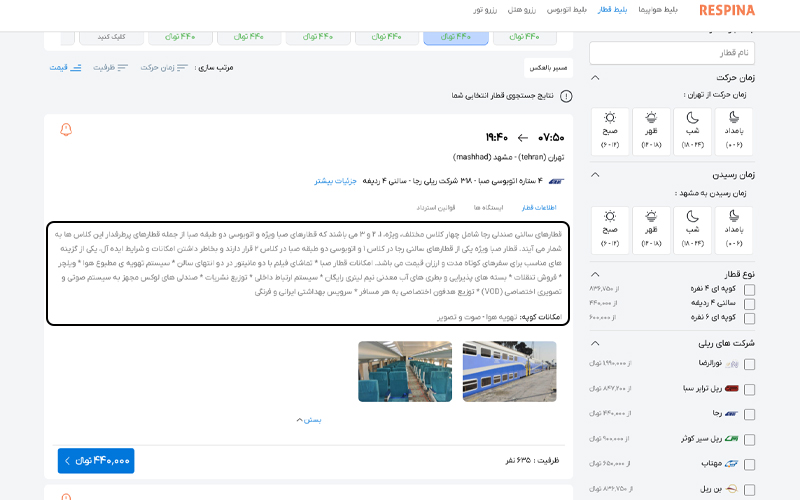Select ظهر departure time from Tehran
The width and height of the screenshot is (800, 500).
click(x=651, y=131)
